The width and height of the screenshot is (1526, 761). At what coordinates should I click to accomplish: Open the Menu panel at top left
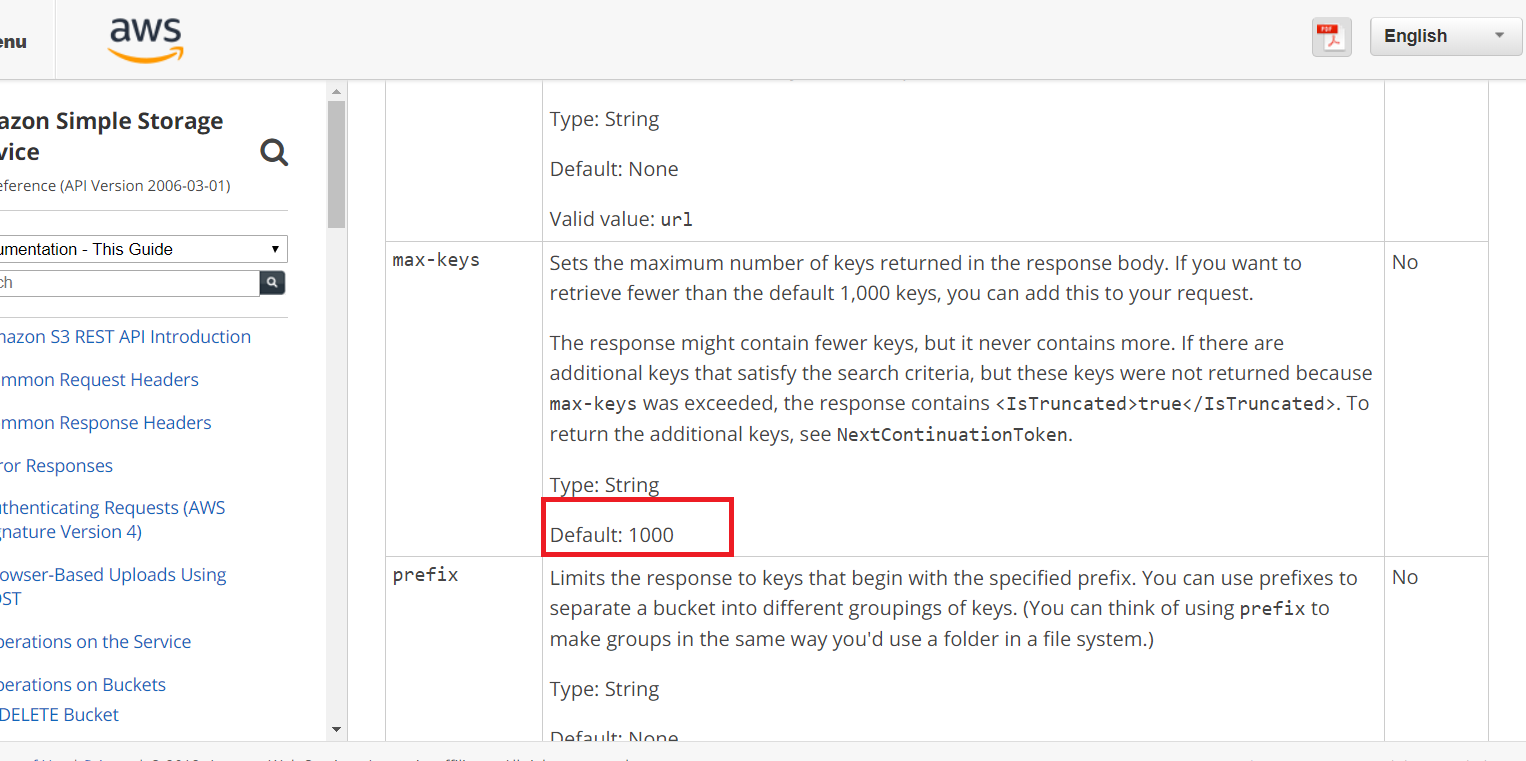coord(12,39)
